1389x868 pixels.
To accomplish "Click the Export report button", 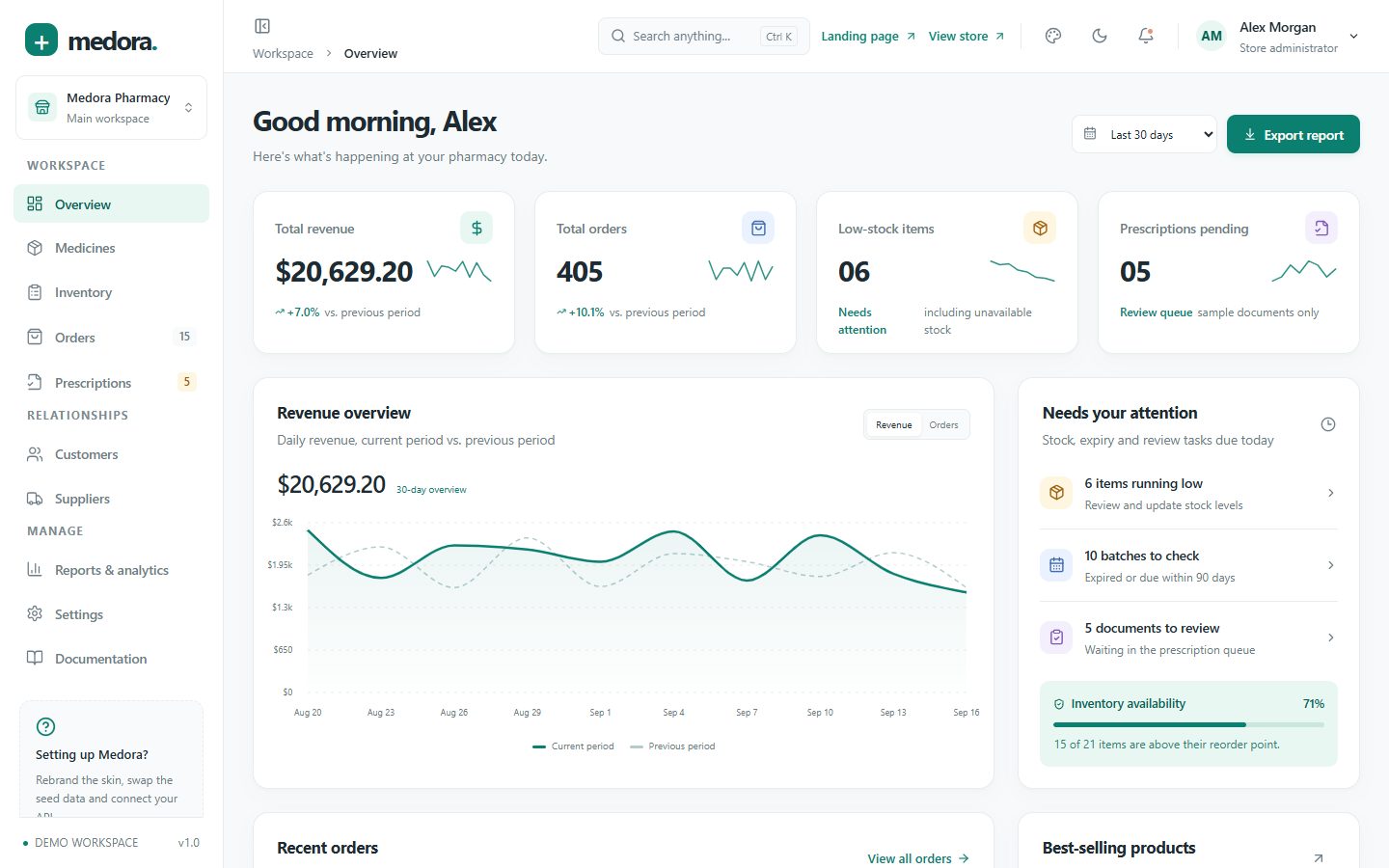I will (x=1294, y=134).
